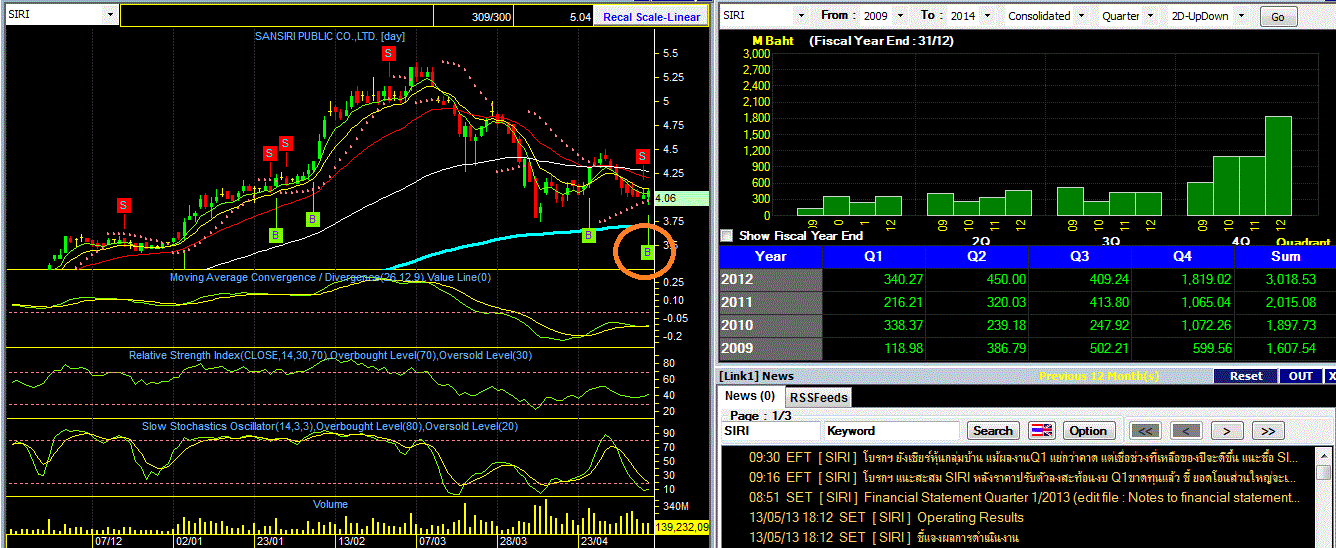The height and width of the screenshot is (548, 1336).
Task: Select the 2012 year row label
Action: point(770,280)
